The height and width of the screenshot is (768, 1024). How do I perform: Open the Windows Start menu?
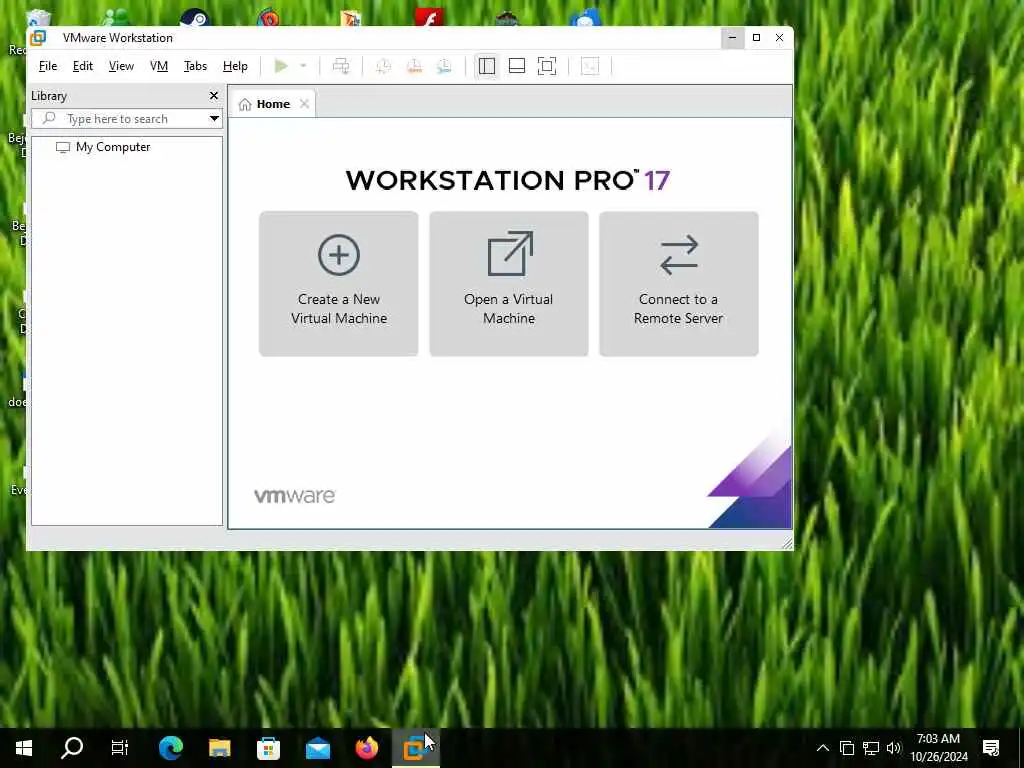pyautogui.click(x=24, y=748)
